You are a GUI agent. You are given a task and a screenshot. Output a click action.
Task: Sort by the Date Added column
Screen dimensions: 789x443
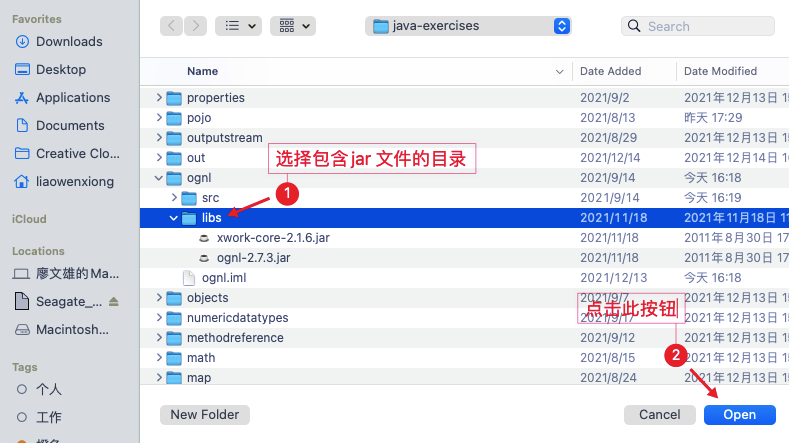pos(610,71)
